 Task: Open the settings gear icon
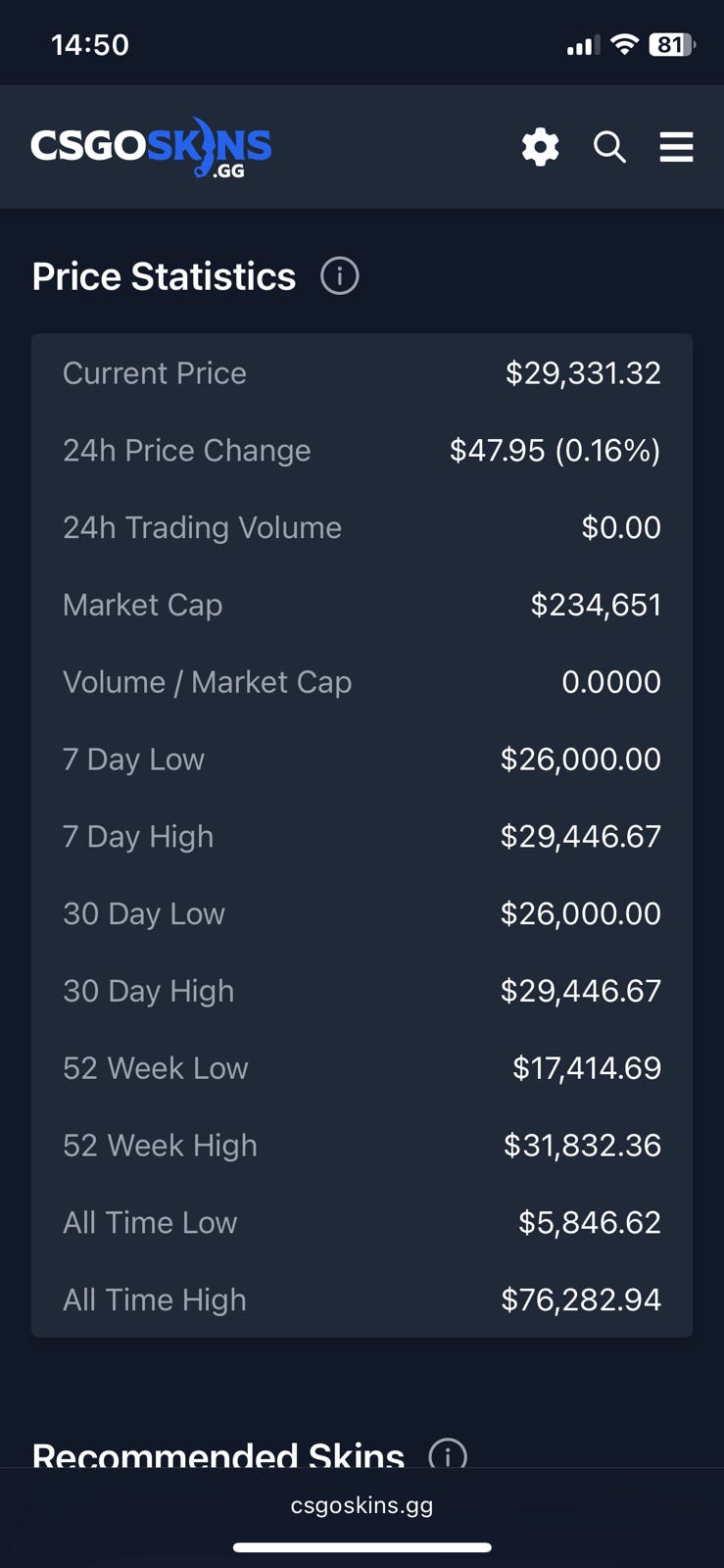540,147
